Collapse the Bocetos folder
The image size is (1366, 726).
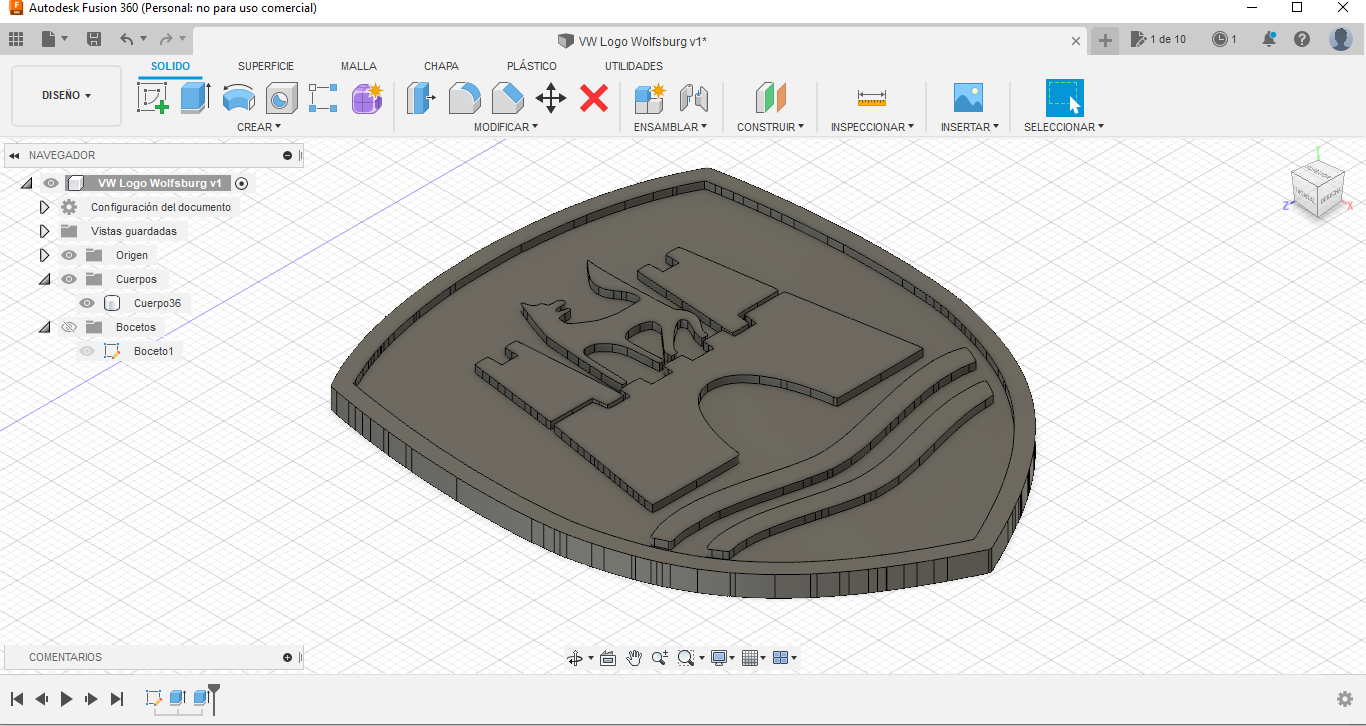44,327
